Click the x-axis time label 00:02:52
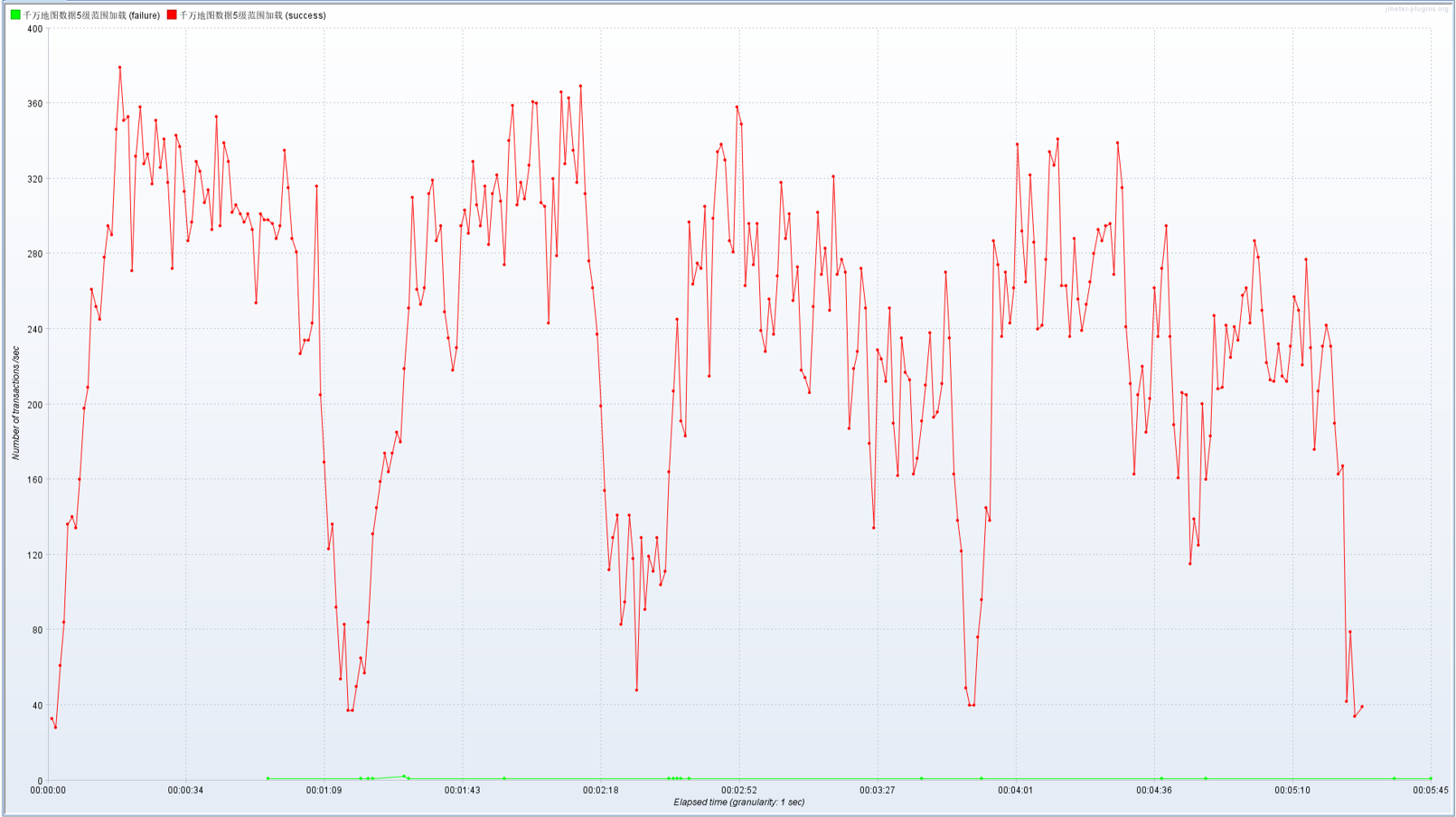The height and width of the screenshot is (817, 1456). [x=738, y=791]
